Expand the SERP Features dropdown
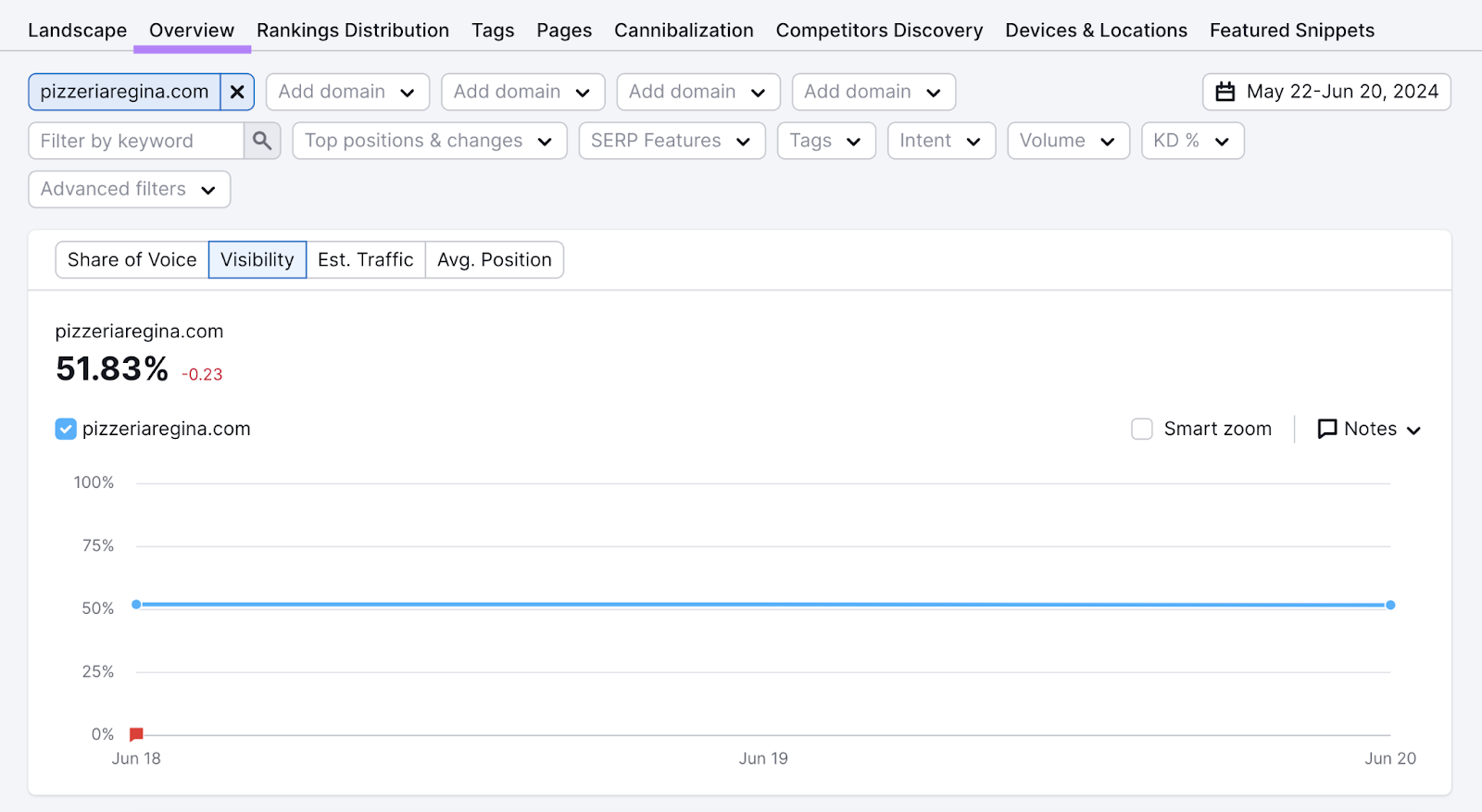1482x812 pixels. pos(672,141)
